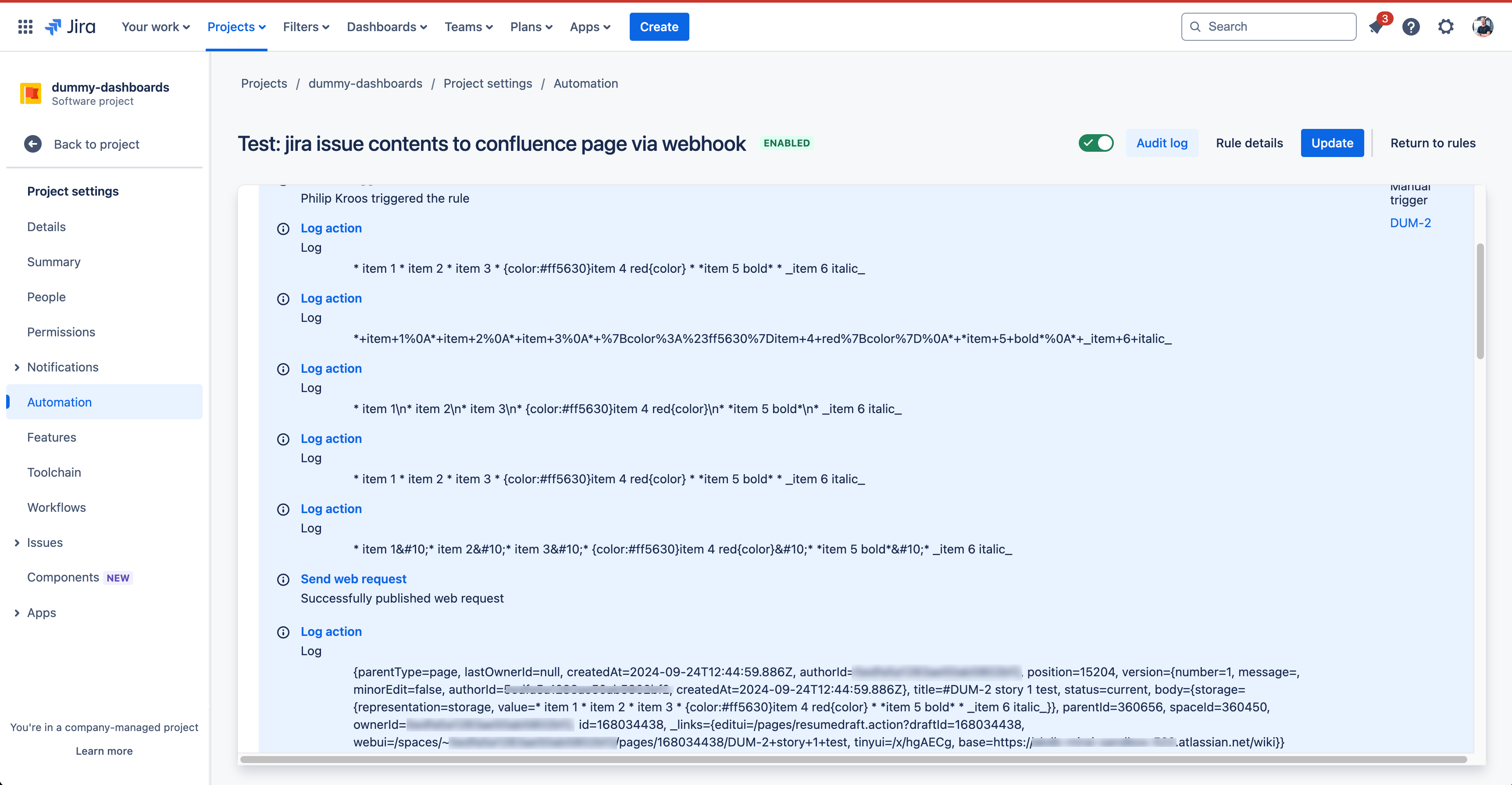The height and width of the screenshot is (785, 1512).
Task: Toggle the rule enabled switch off
Action: [1096, 143]
